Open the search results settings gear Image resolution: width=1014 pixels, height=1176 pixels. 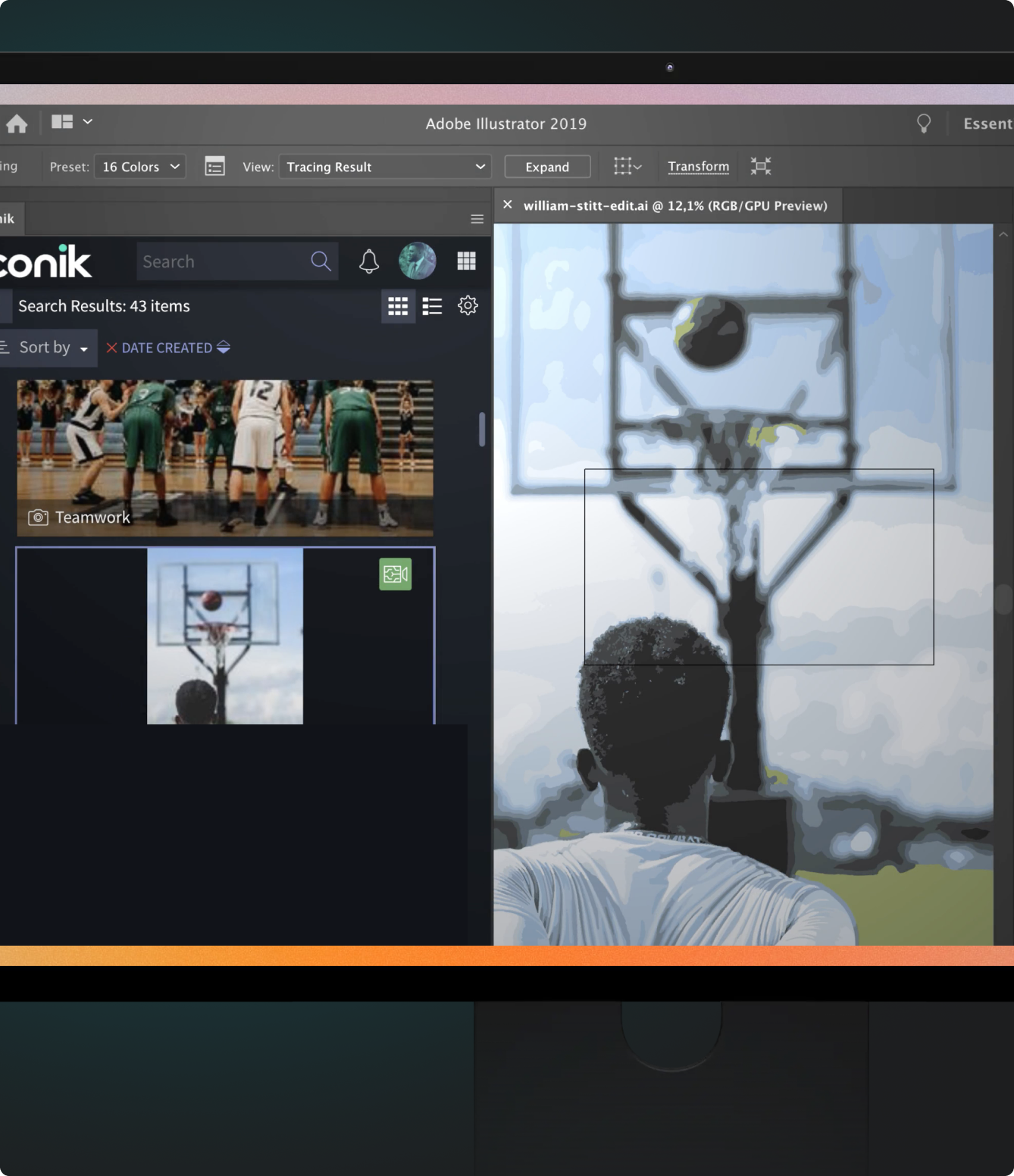click(x=468, y=305)
